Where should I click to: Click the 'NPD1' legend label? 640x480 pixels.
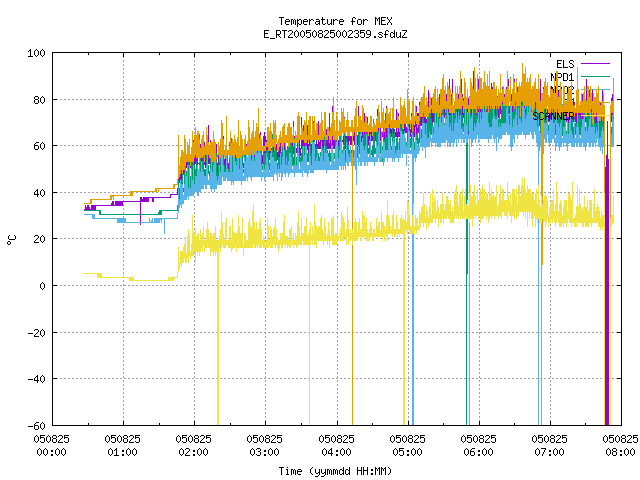(562, 77)
